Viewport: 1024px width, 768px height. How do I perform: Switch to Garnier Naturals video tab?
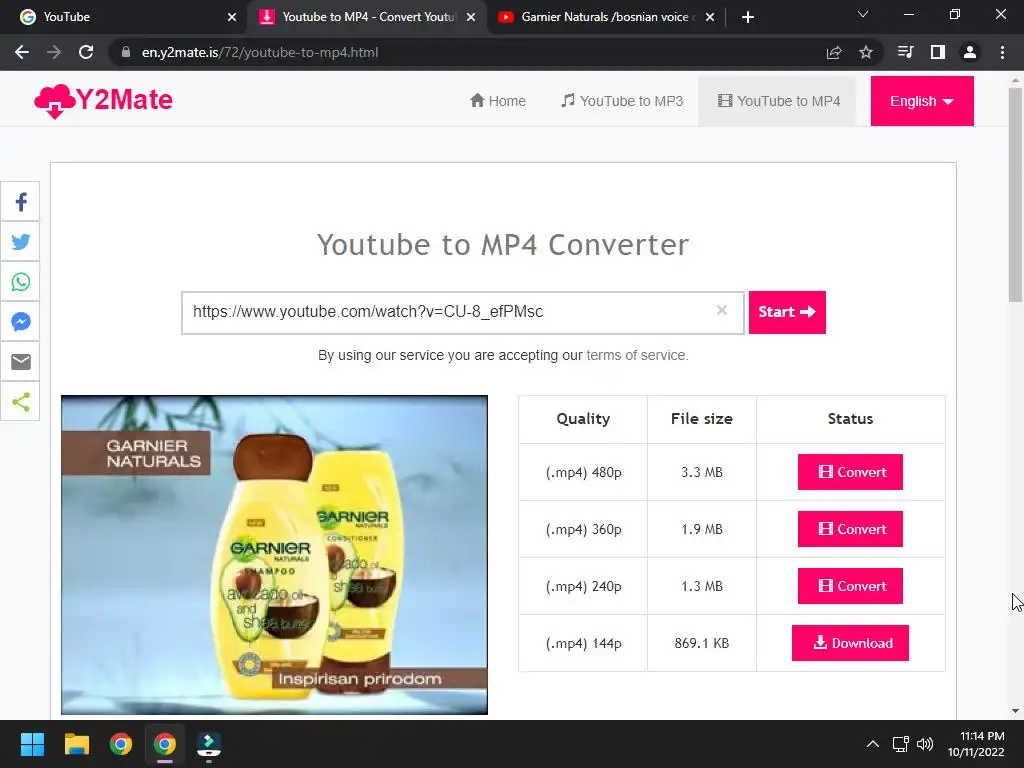point(606,17)
